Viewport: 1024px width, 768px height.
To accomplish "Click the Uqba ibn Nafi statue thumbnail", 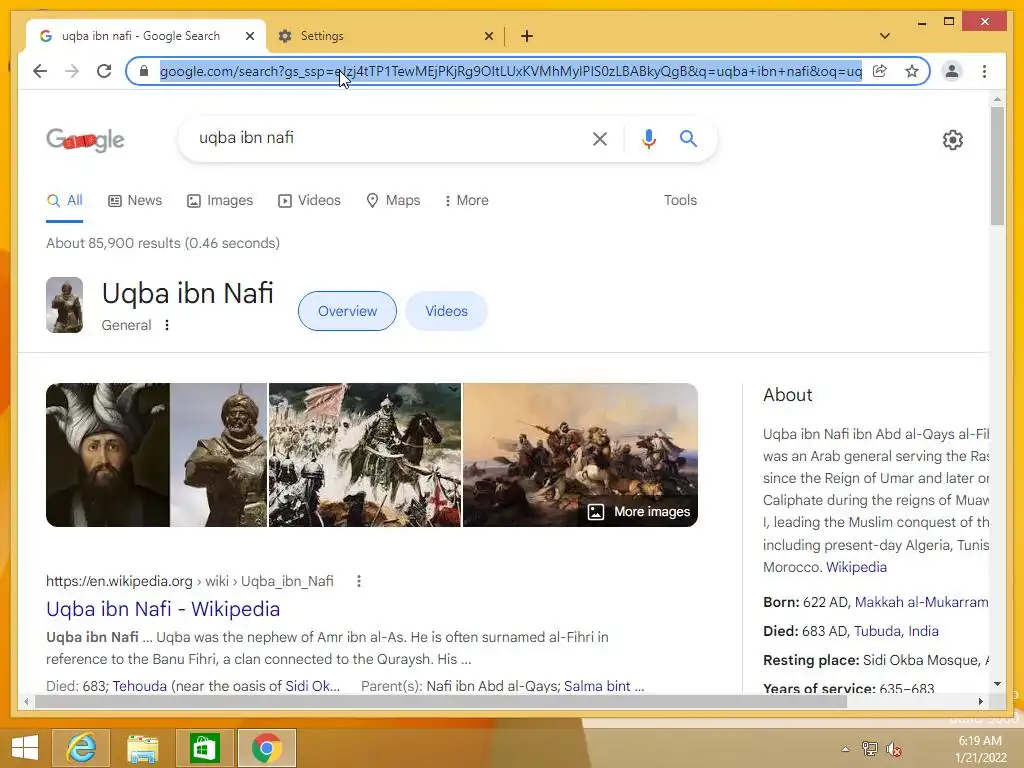I will 64,305.
